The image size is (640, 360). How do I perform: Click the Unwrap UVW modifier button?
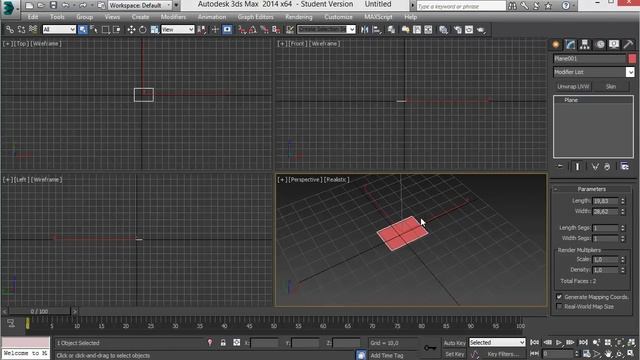(x=573, y=87)
